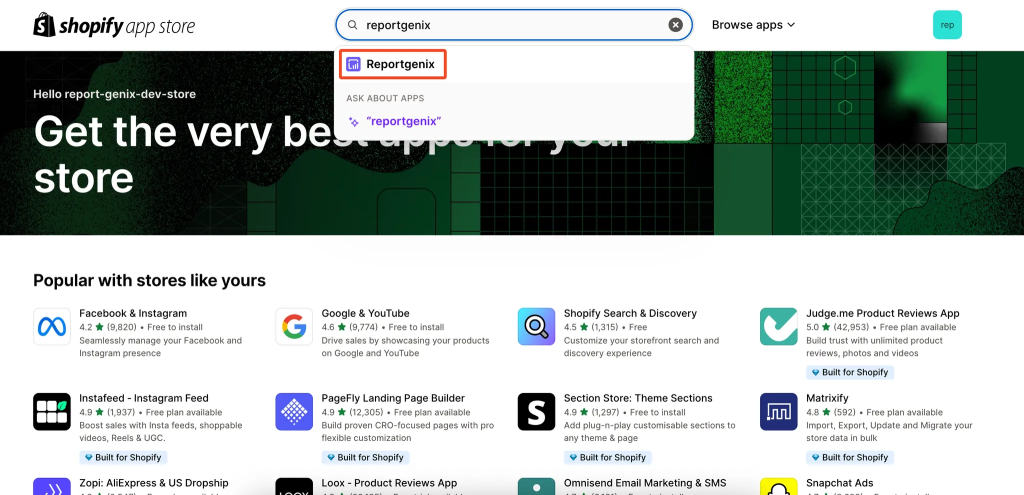Click the Matrixify rating 4.8 (592)
The width and height of the screenshot is (1024, 495).
[831, 412]
